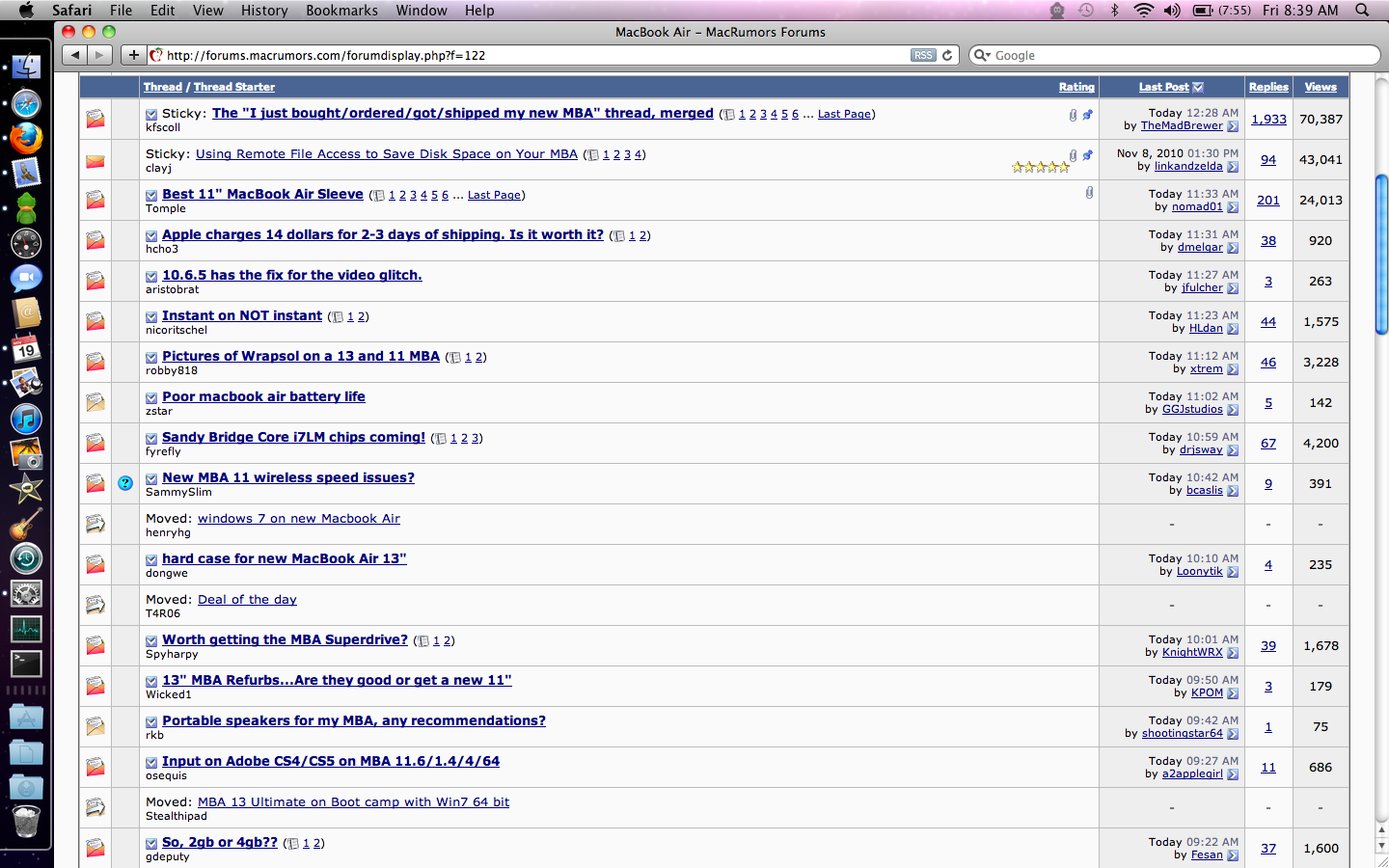Open Time Machine dock icon
Viewport: 1389px width, 868px height.
(x=26, y=558)
